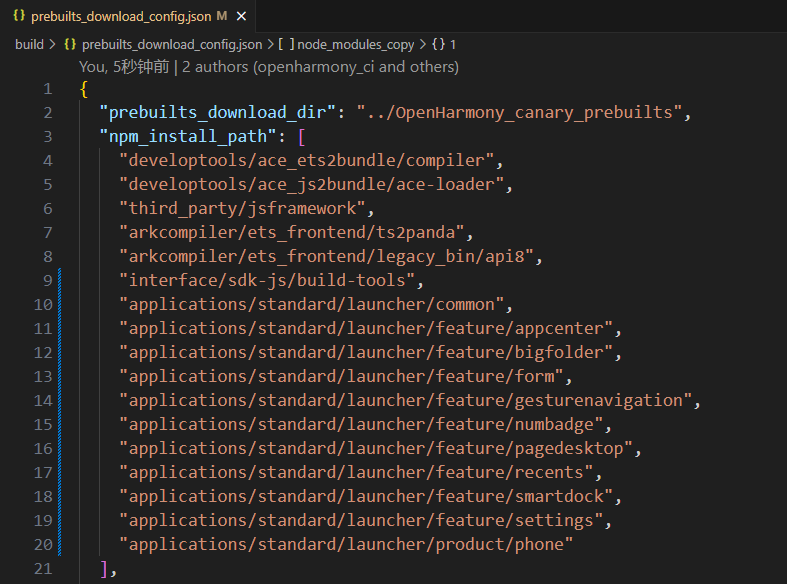Viewport: 787px width, 584px height.
Task: Click the feature/smartdock path string
Action: tap(366, 497)
